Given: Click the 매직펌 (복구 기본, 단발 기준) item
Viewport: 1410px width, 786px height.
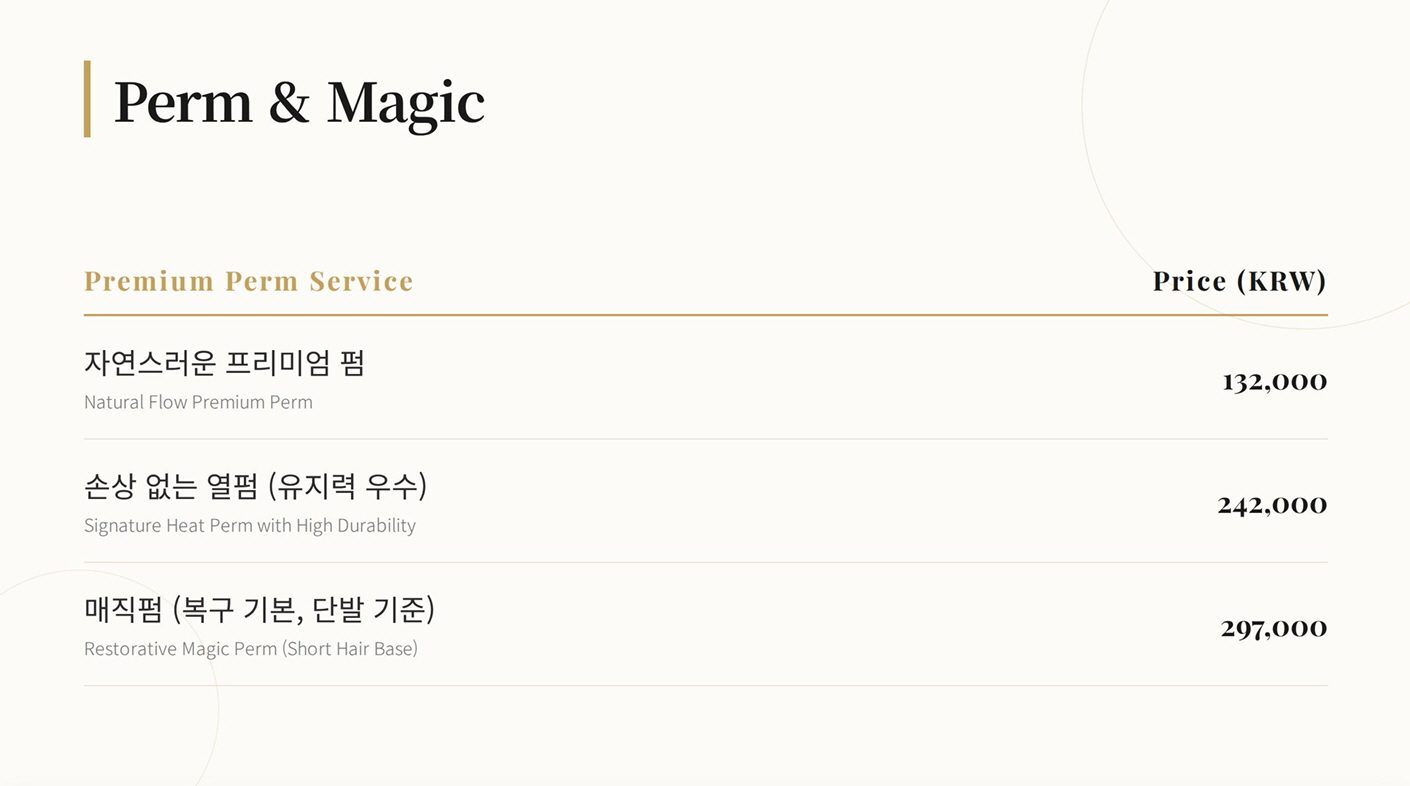Looking at the screenshot, I should [259, 609].
